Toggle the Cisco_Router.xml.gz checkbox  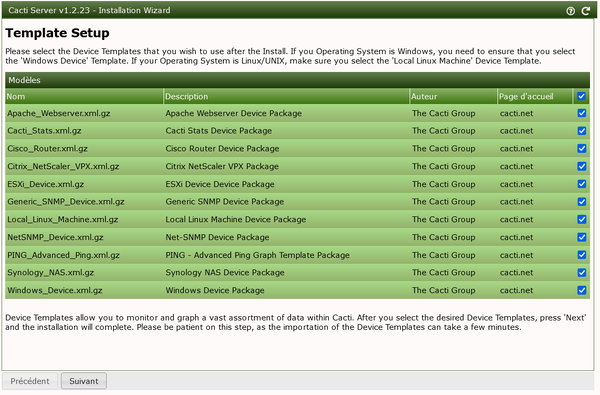point(582,149)
